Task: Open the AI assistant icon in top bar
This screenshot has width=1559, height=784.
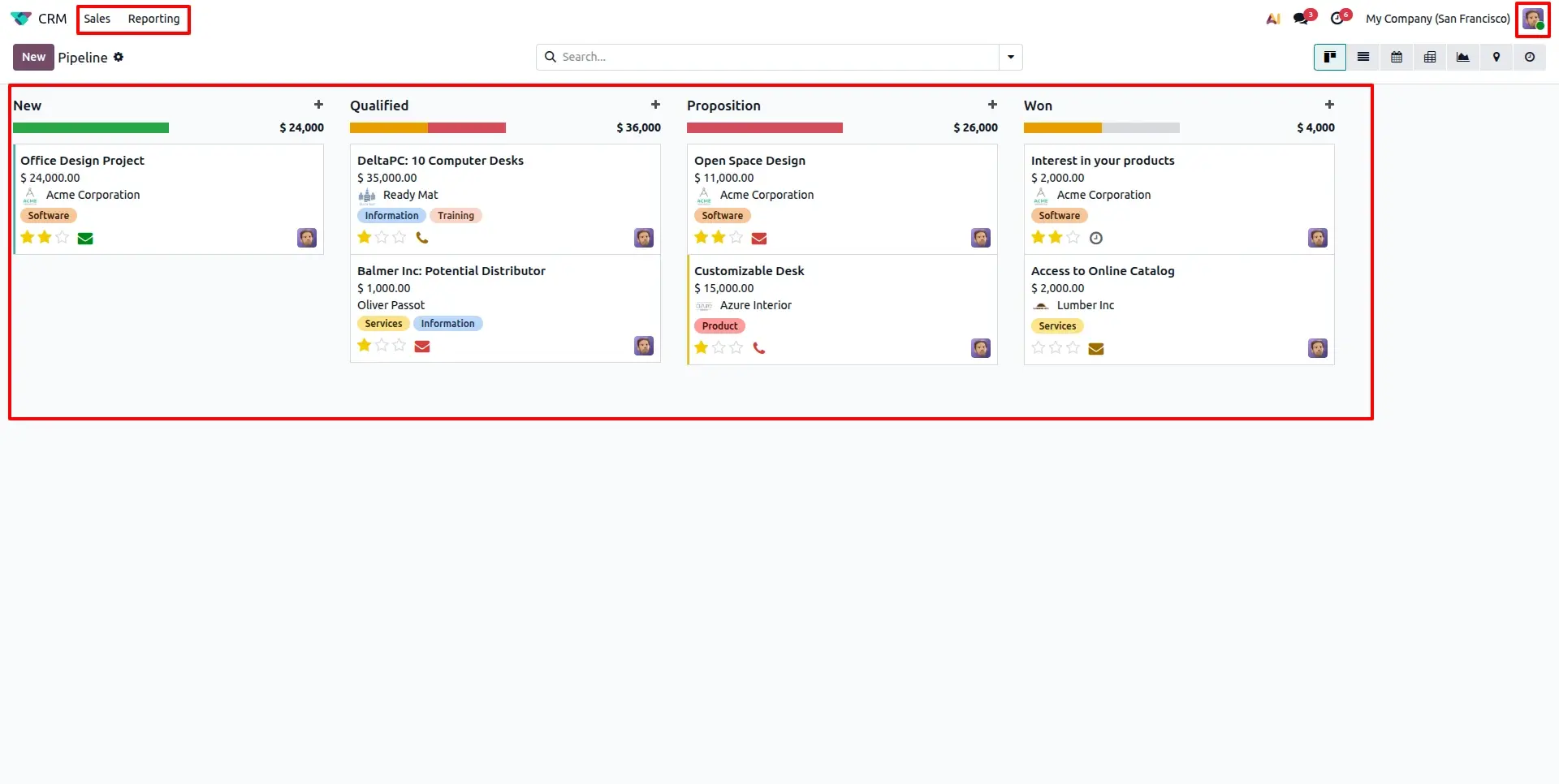Action: (x=1273, y=19)
